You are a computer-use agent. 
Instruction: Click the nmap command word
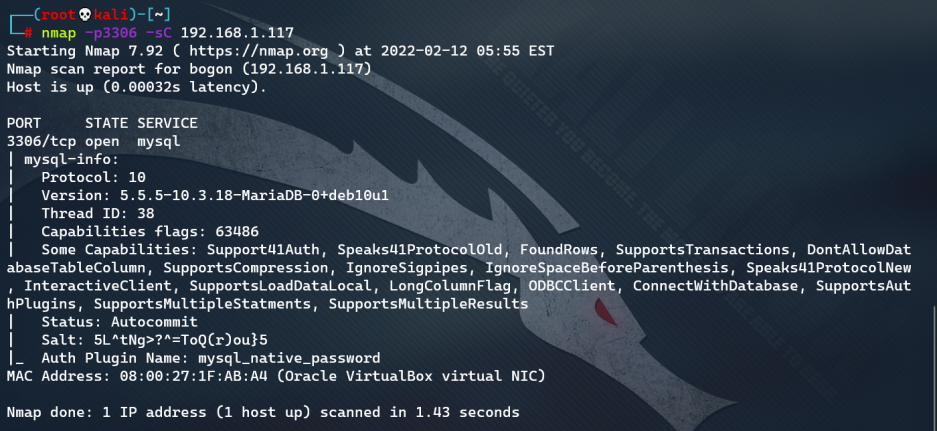59,33
